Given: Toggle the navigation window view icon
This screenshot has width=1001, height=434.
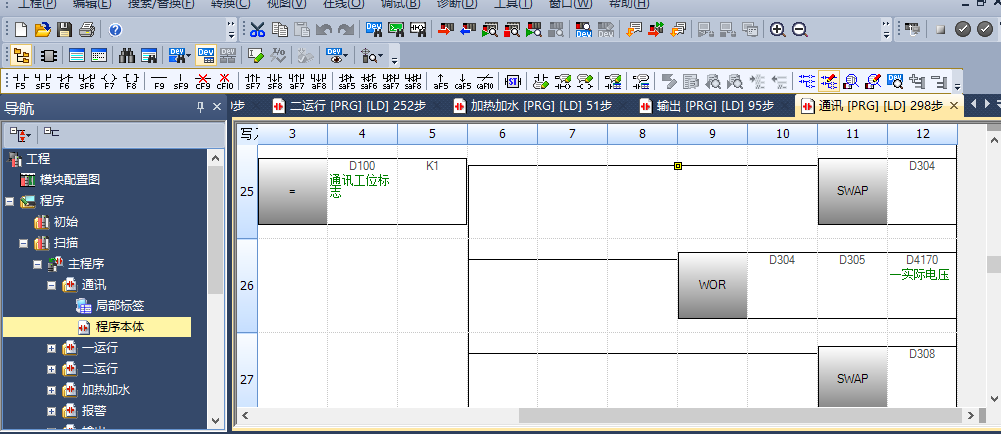Looking at the screenshot, I should click(21, 55).
